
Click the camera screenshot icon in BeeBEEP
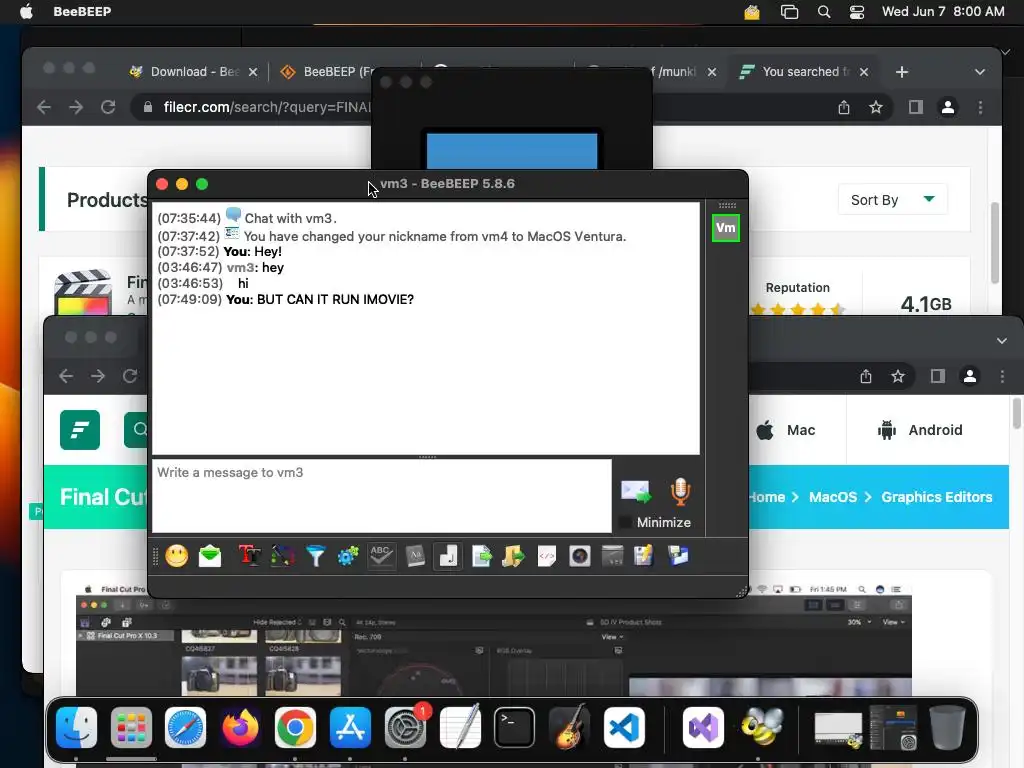(580, 556)
